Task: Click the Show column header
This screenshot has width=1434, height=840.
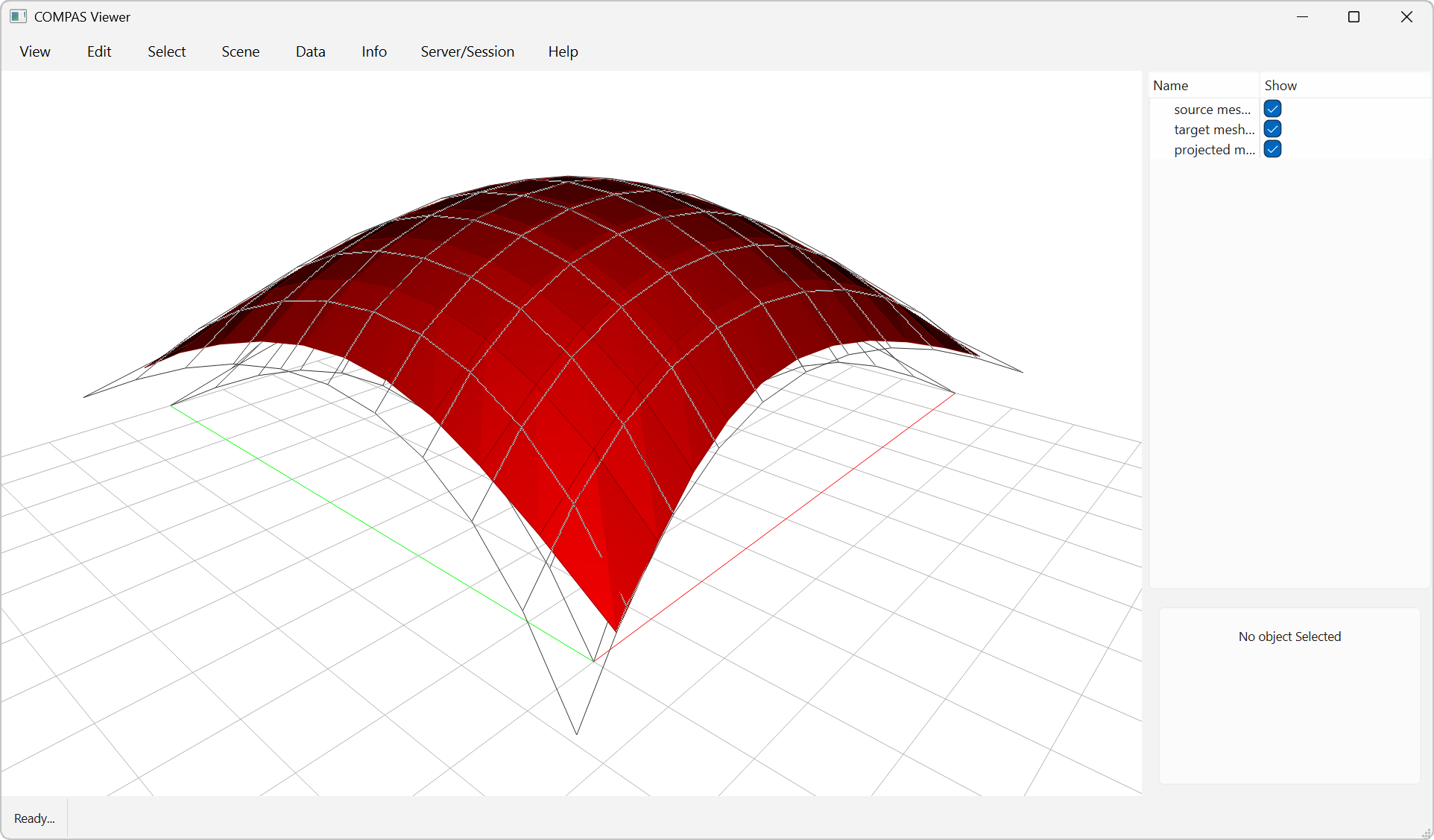Action: point(1280,85)
